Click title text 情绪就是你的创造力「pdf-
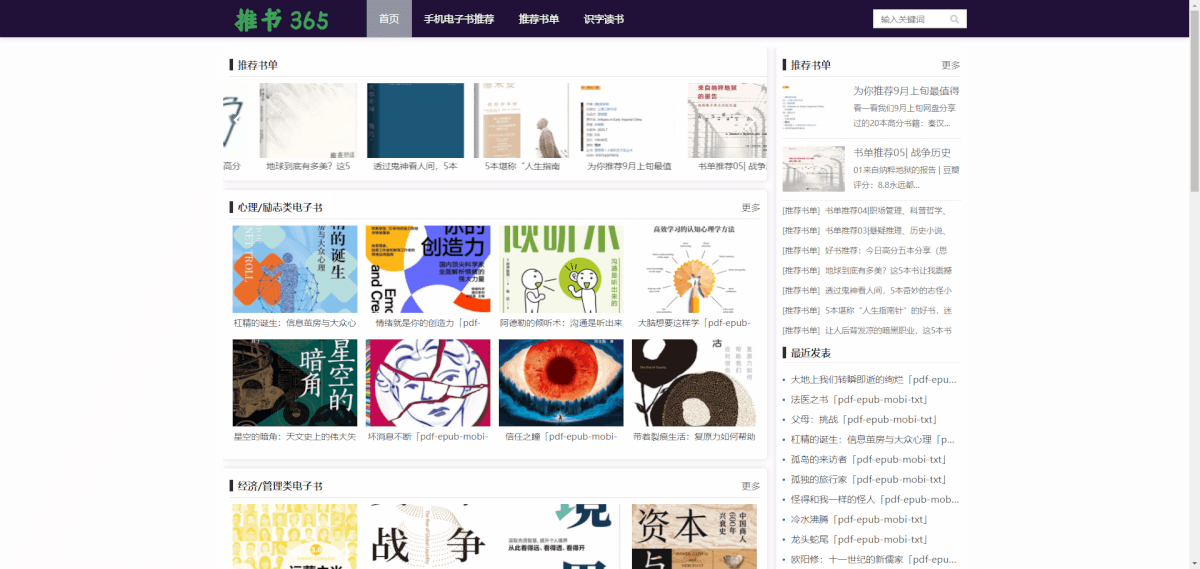 (x=428, y=323)
